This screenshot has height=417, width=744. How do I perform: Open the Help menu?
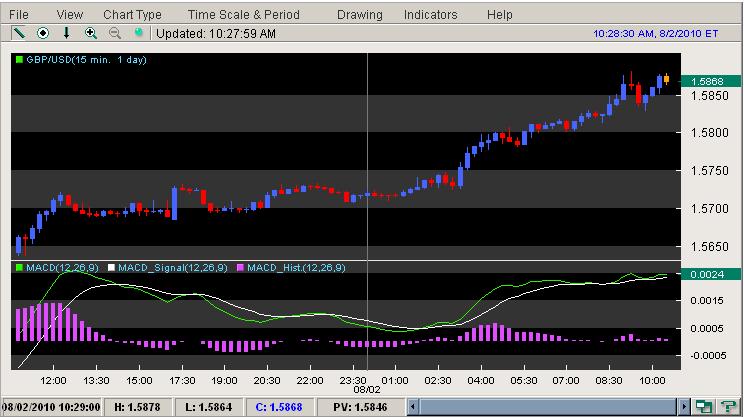pos(500,15)
